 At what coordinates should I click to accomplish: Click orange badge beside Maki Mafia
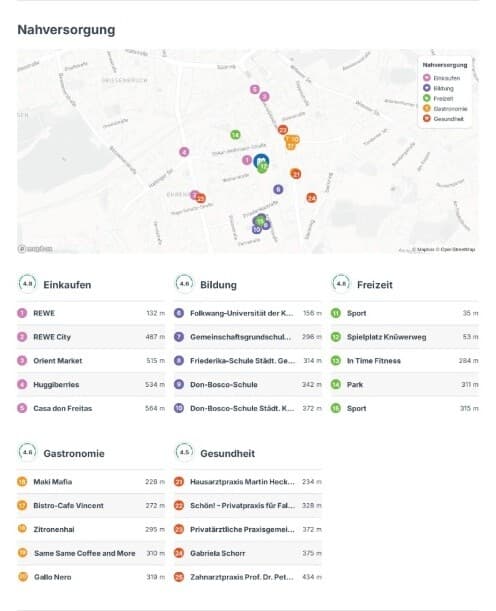coord(22,482)
